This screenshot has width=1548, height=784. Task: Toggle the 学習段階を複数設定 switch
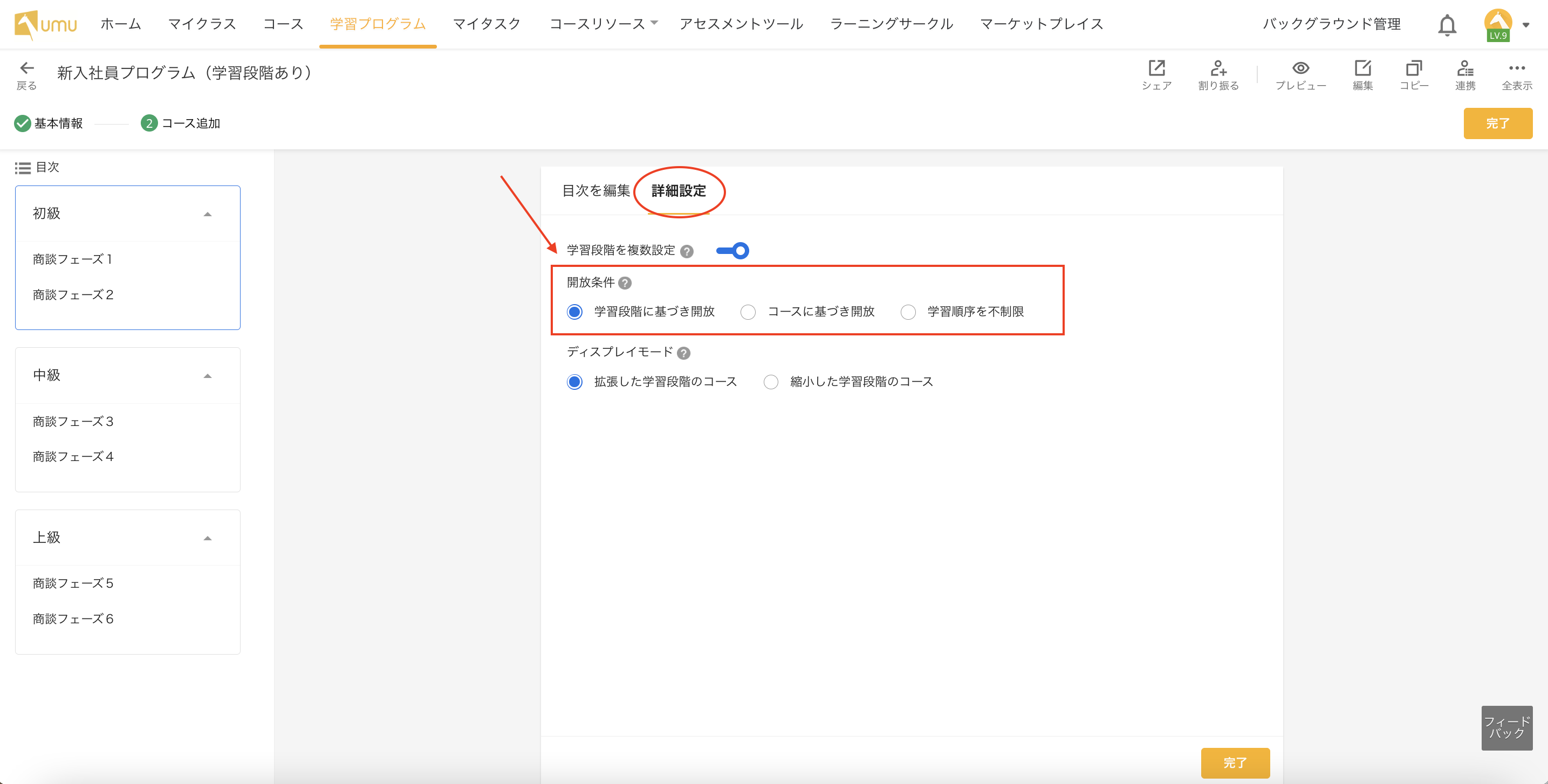tap(732, 251)
